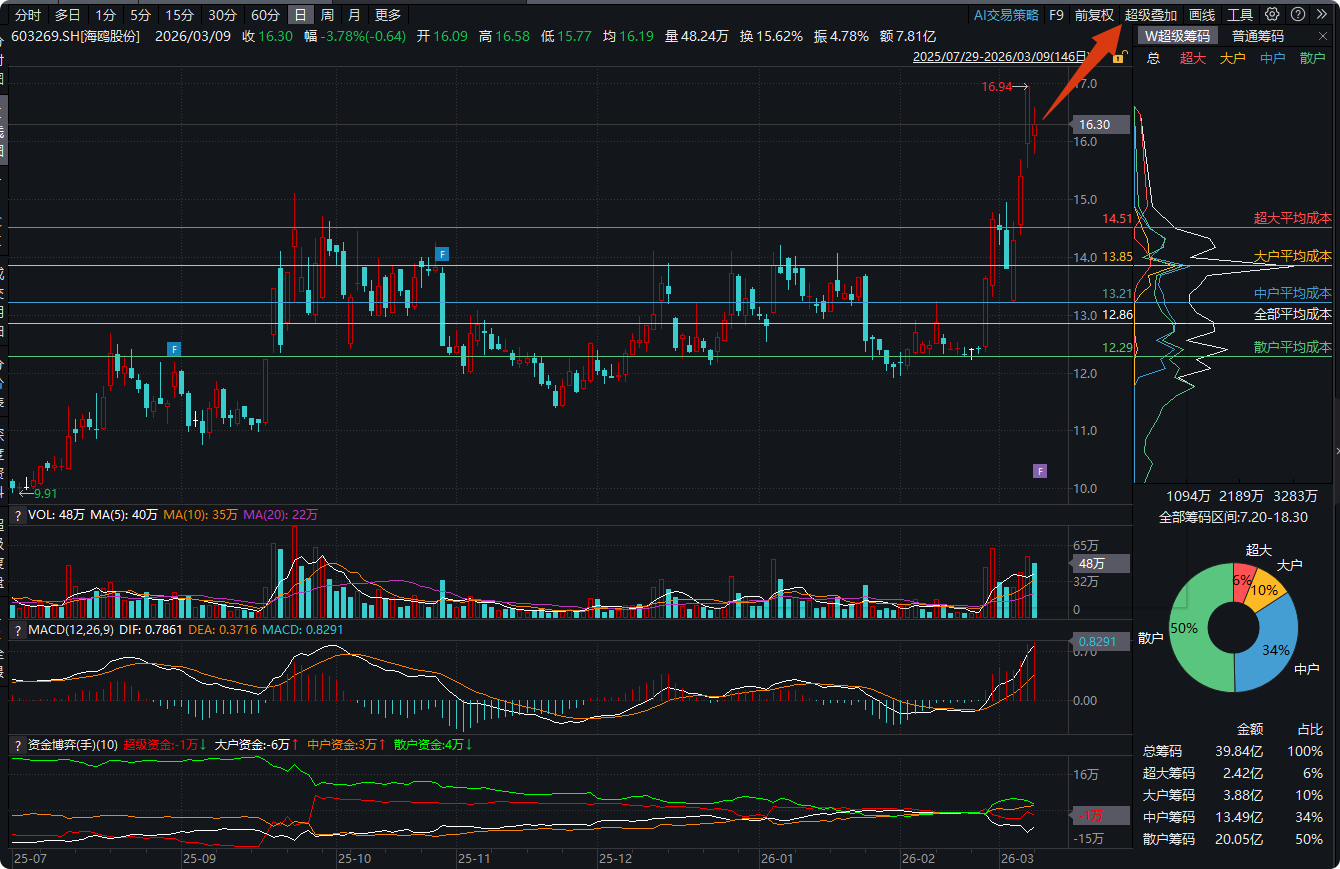Switch to W超级筹码 tab

[1177, 36]
